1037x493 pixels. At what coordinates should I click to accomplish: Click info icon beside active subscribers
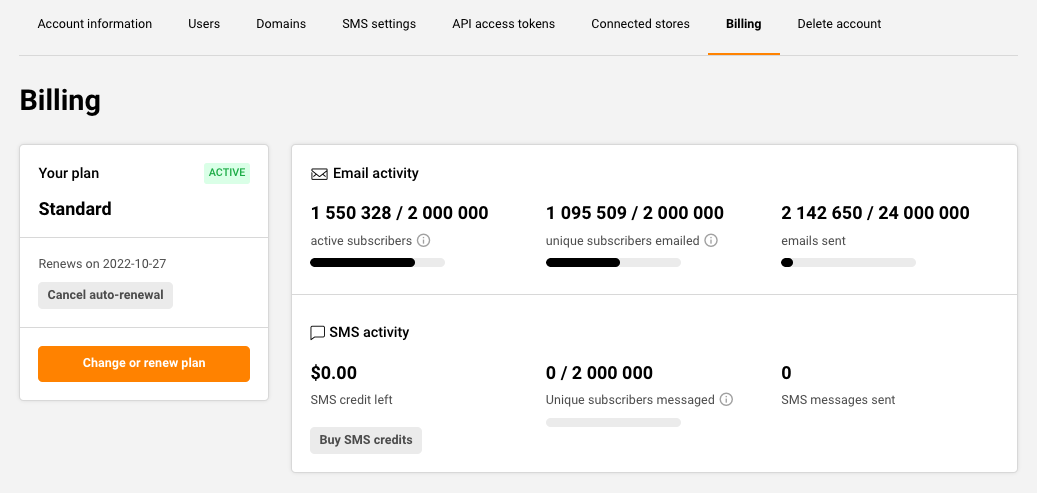pos(423,241)
